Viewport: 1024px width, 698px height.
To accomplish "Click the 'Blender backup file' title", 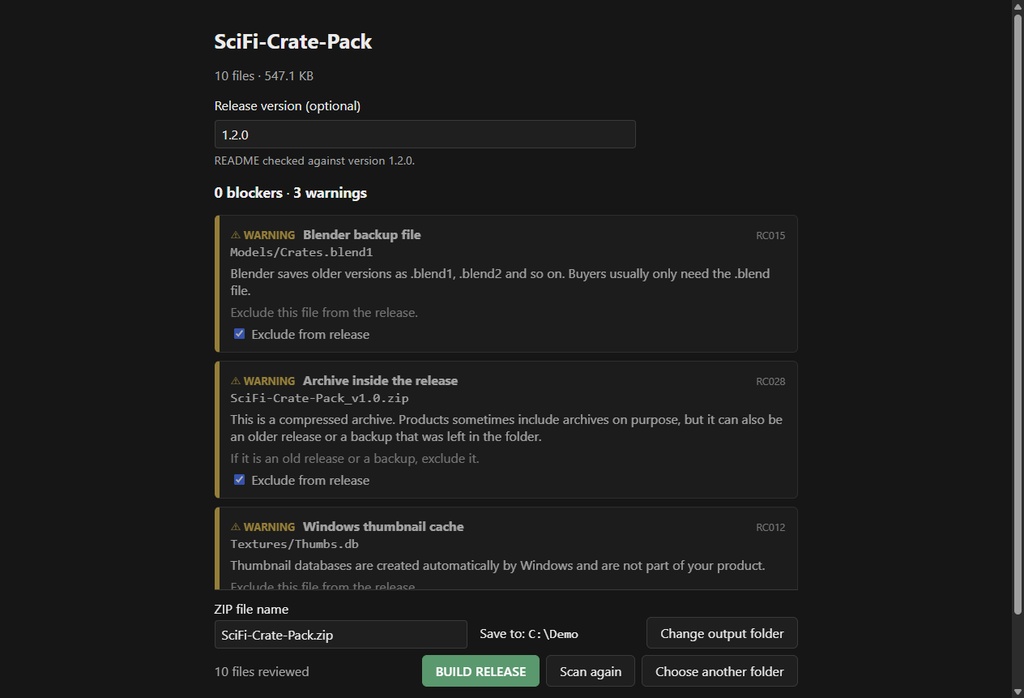I will (362, 235).
